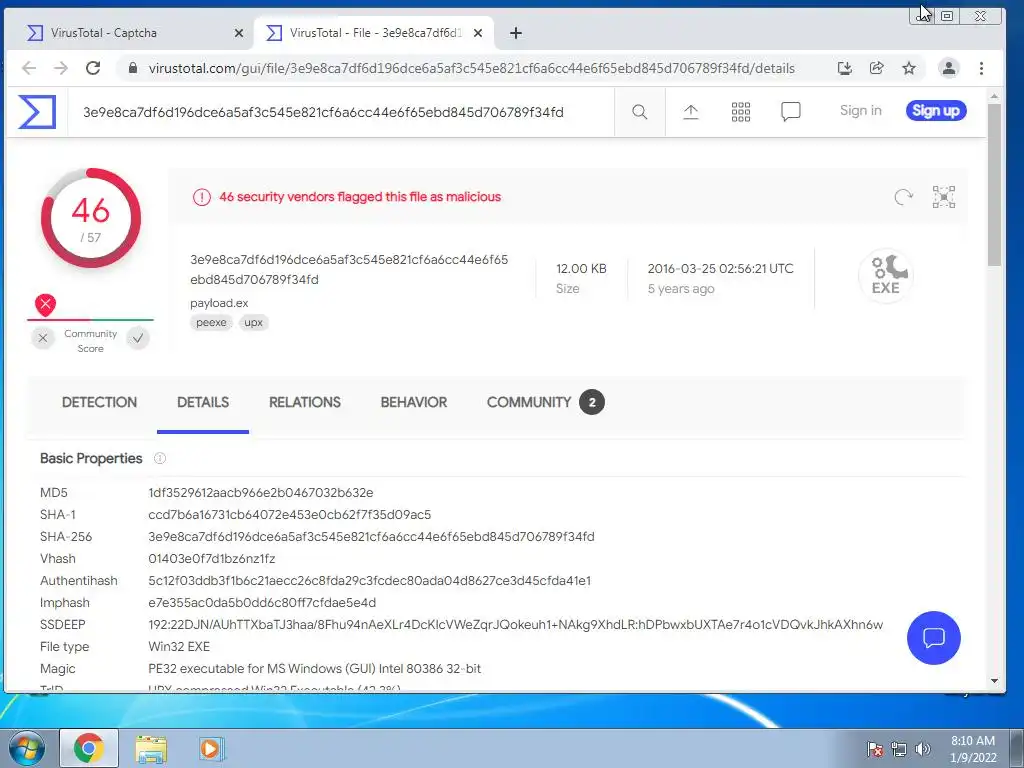
Task: Open a new browser tab
Action: [515, 33]
